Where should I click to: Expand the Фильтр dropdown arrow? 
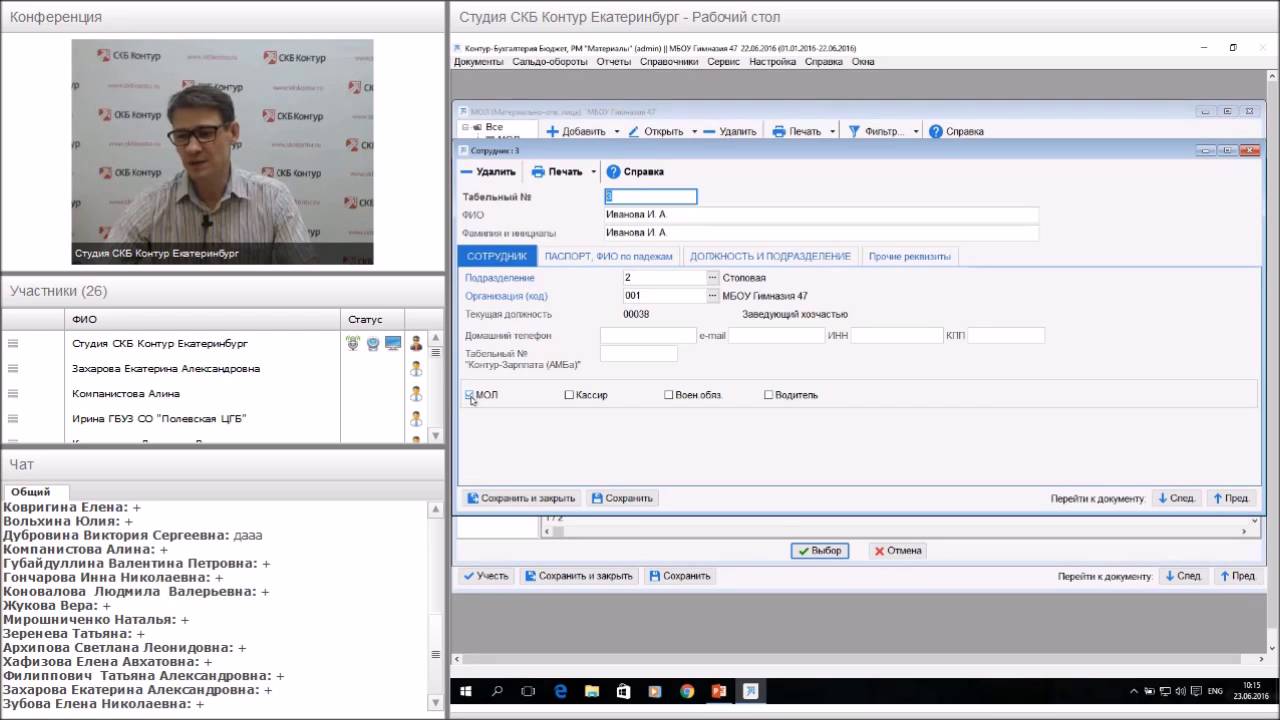click(916, 131)
